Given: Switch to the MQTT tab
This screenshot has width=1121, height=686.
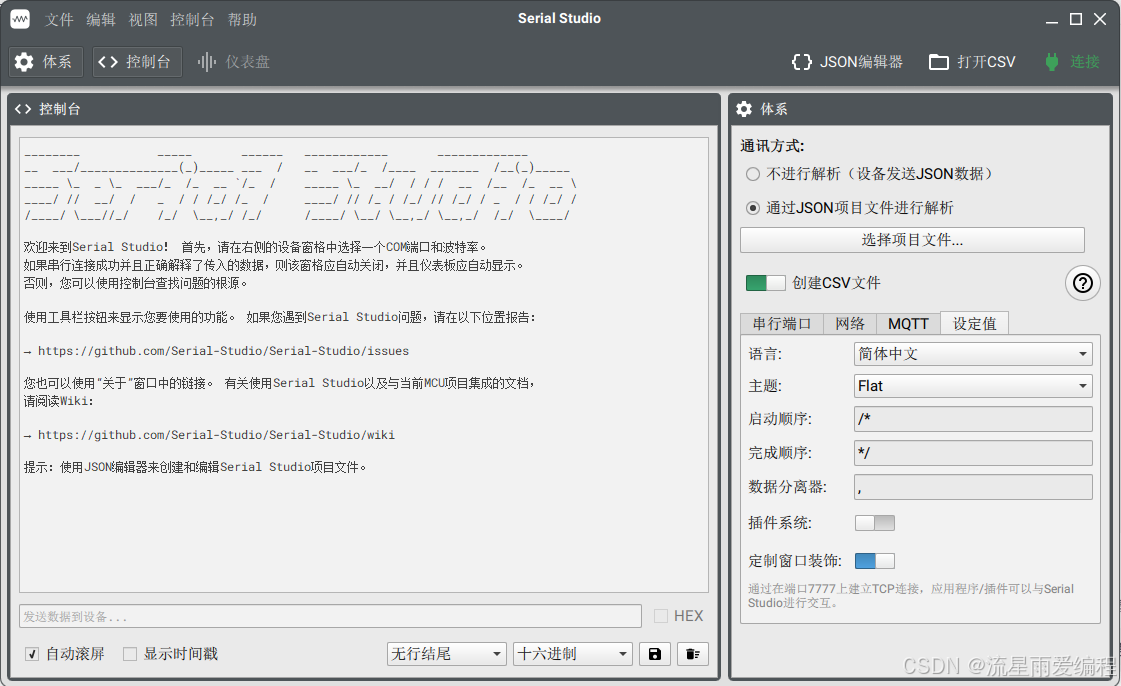Looking at the screenshot, I should (x=908, y=324).
